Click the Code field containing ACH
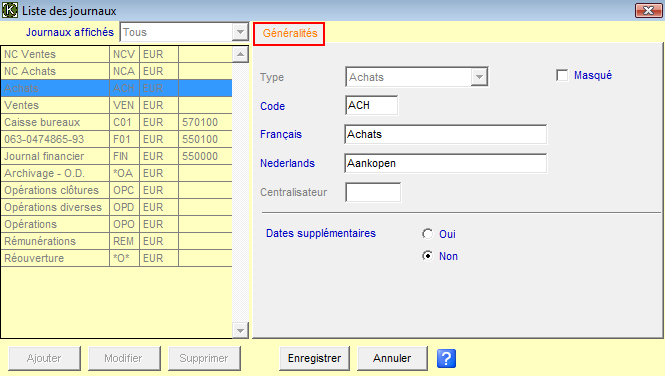The image size is (665, 376). (x=372, y=105)
